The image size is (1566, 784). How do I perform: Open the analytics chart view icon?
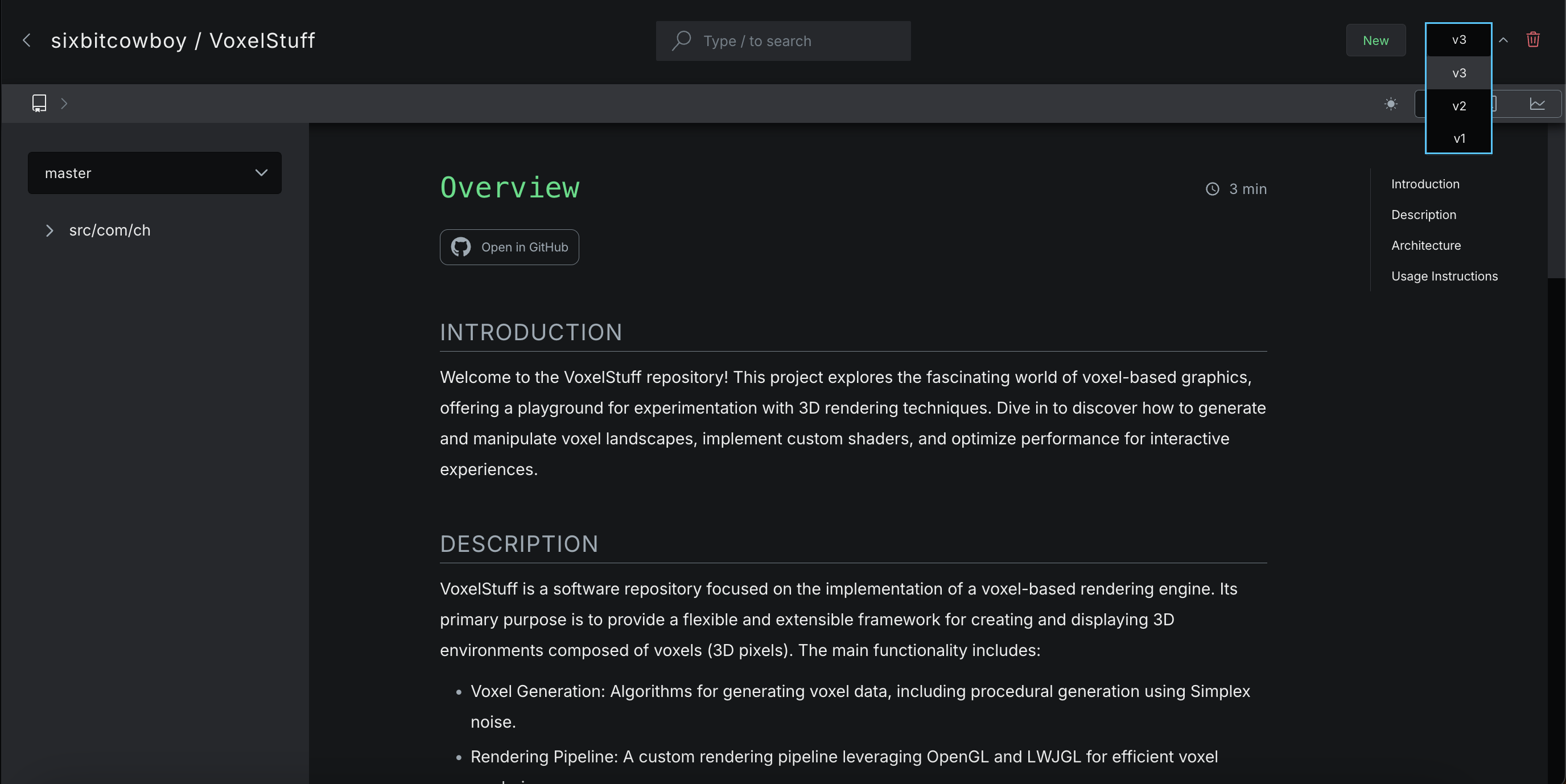click(x=1537, y=104)
